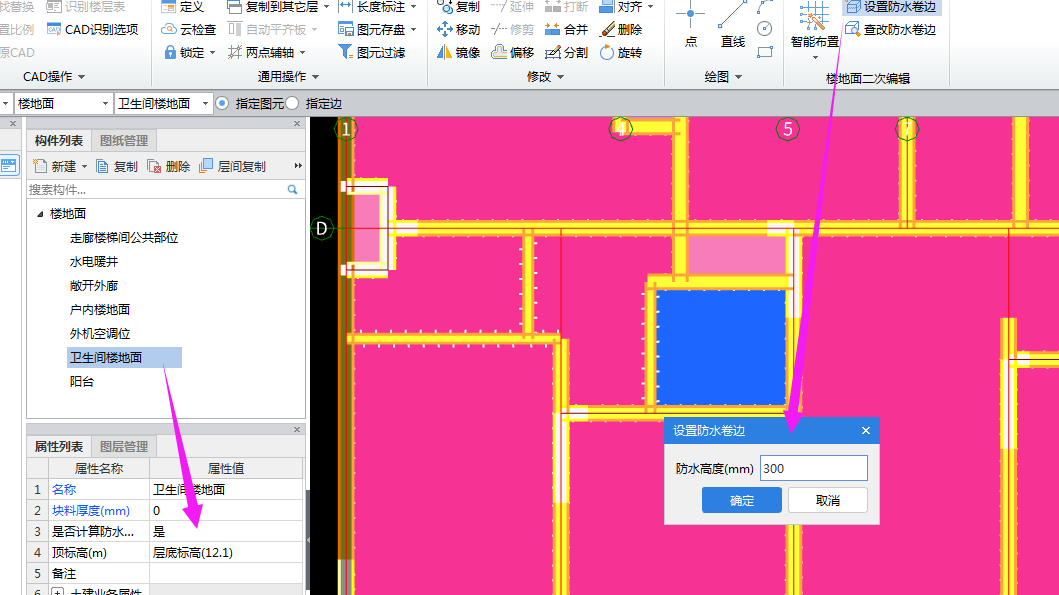Image resolution: width=1059 pixels, height=595 pixels.
Task: Select the 直线 line drawing tool
Action: [x=732, y=24]
